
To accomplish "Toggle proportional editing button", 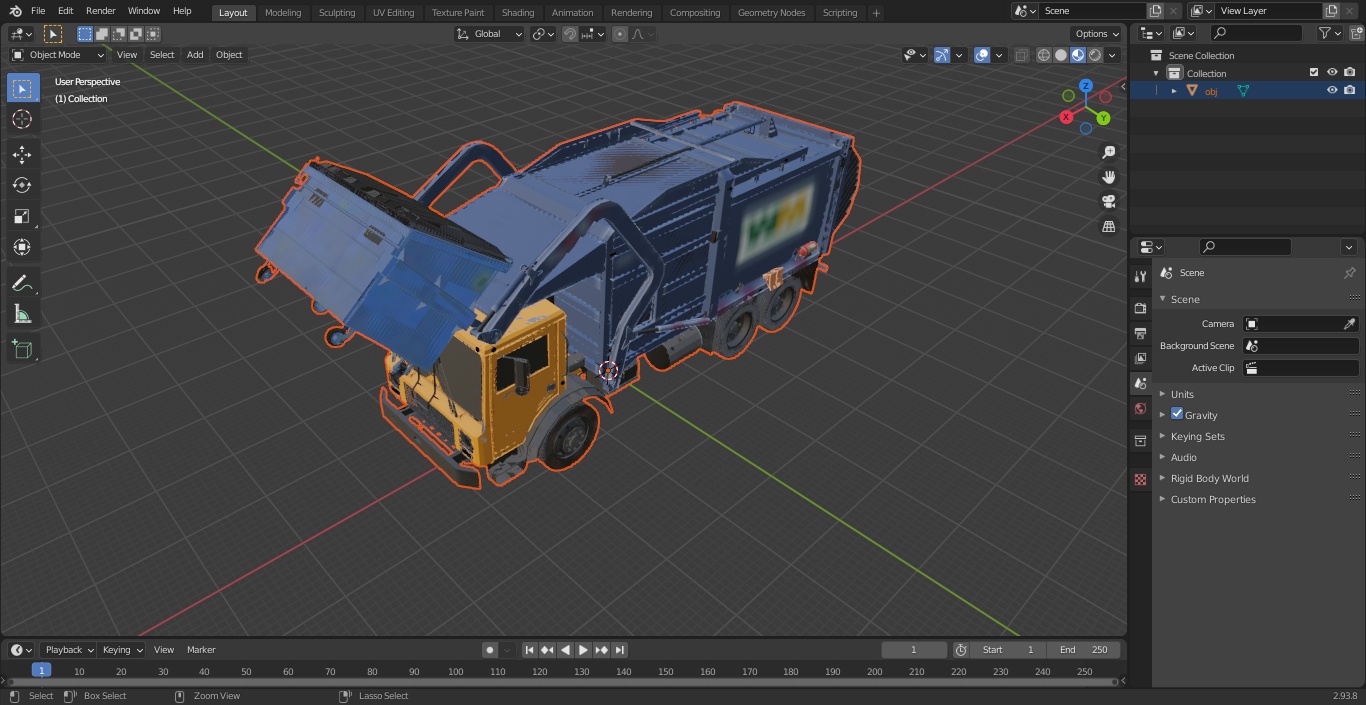I will pyautogui.click(x=620, y=34).
